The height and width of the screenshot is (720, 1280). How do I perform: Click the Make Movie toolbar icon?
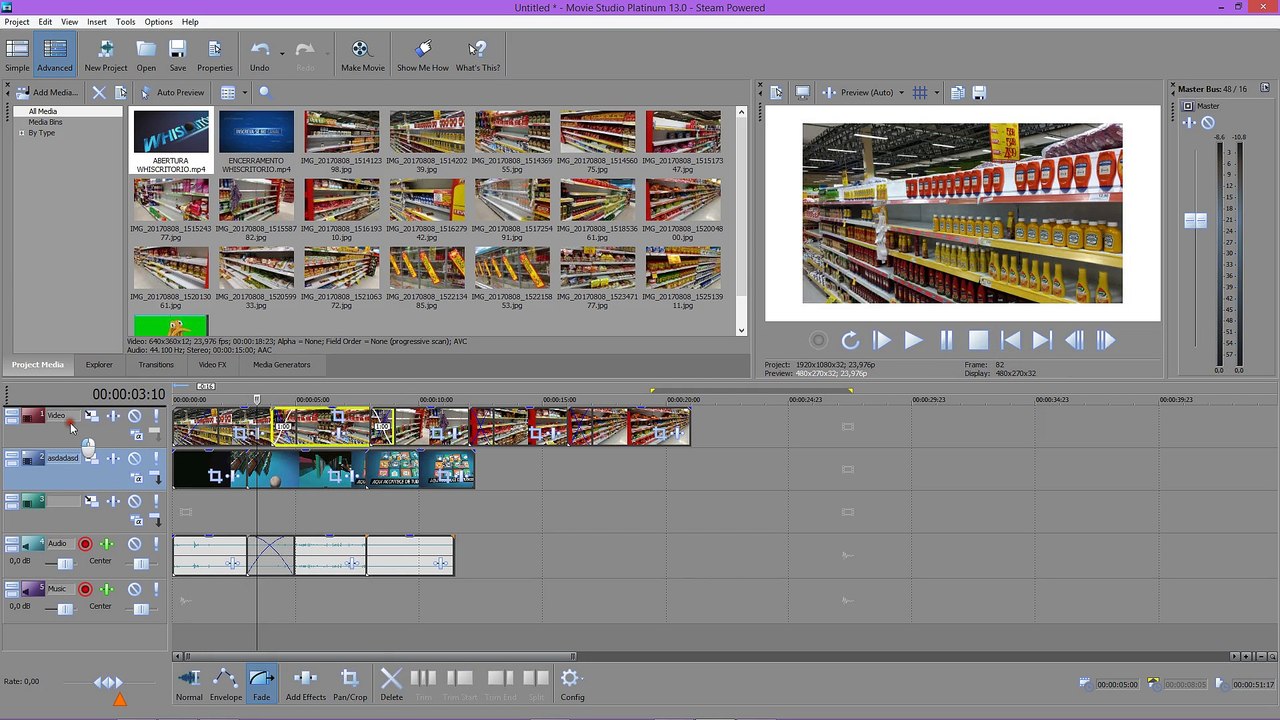coord(362,55)
